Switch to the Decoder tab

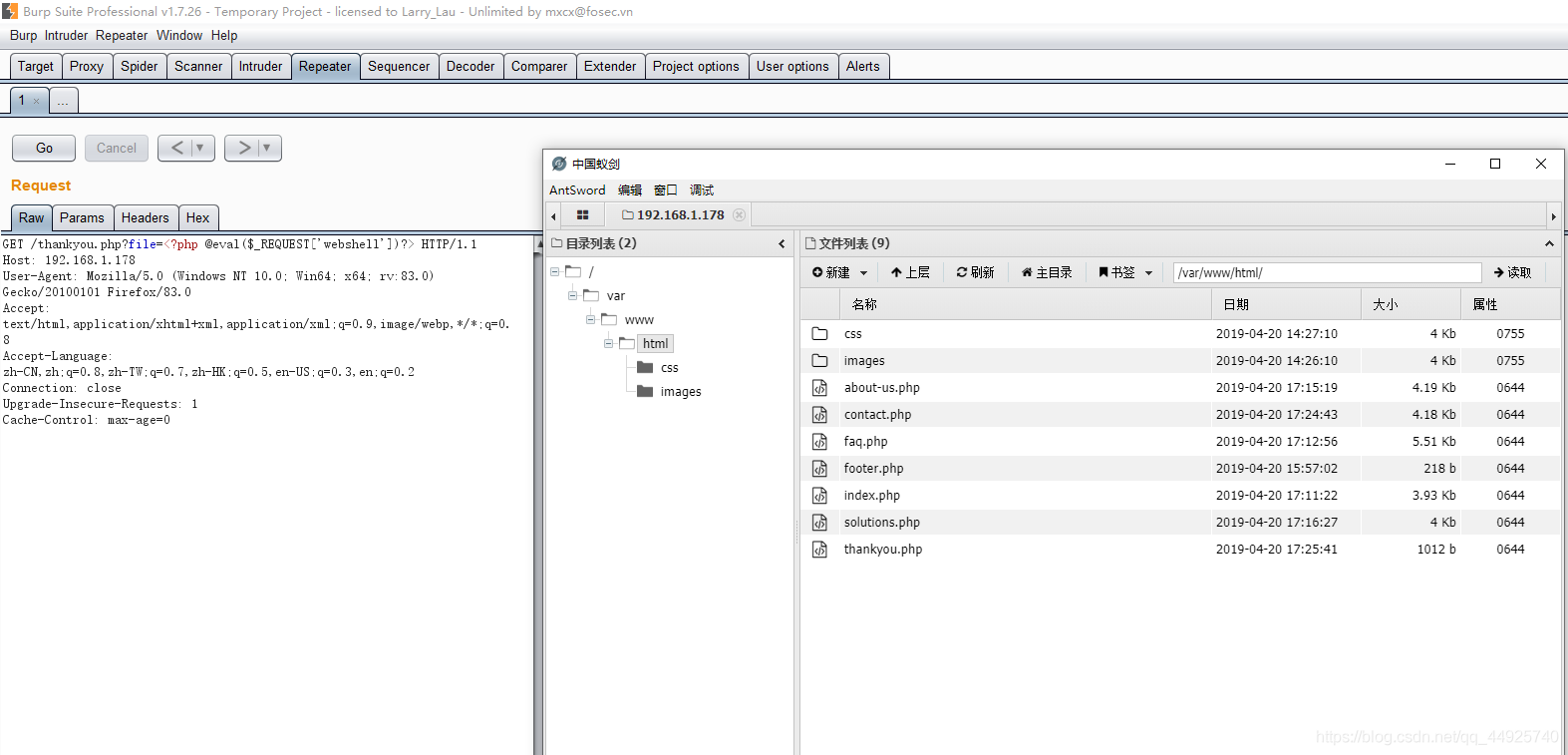click(x=470, y=67)
